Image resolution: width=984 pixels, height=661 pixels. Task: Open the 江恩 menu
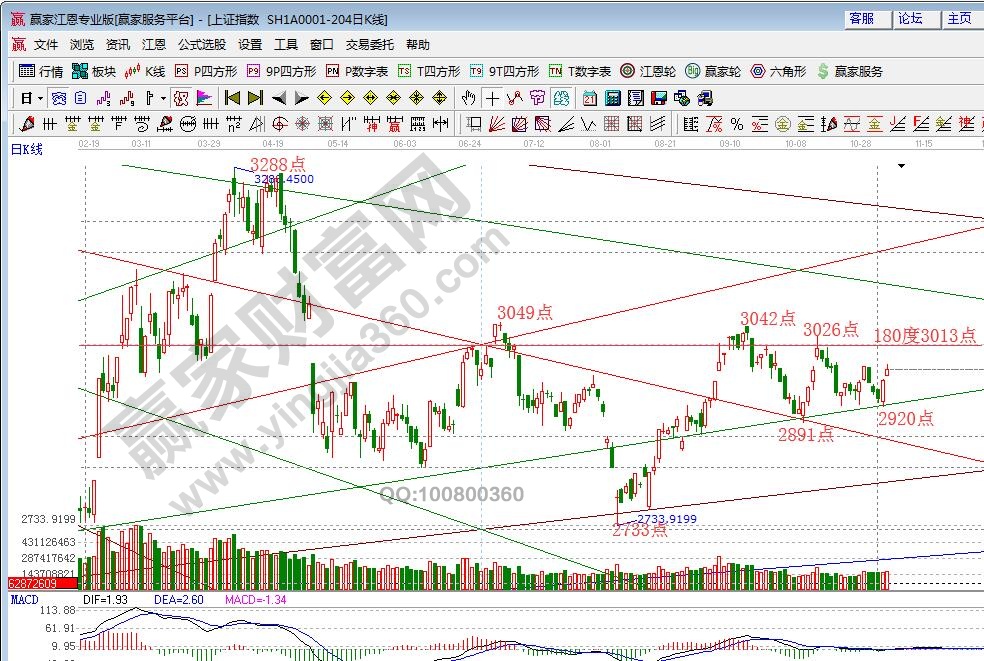click(x=154, y=45)
